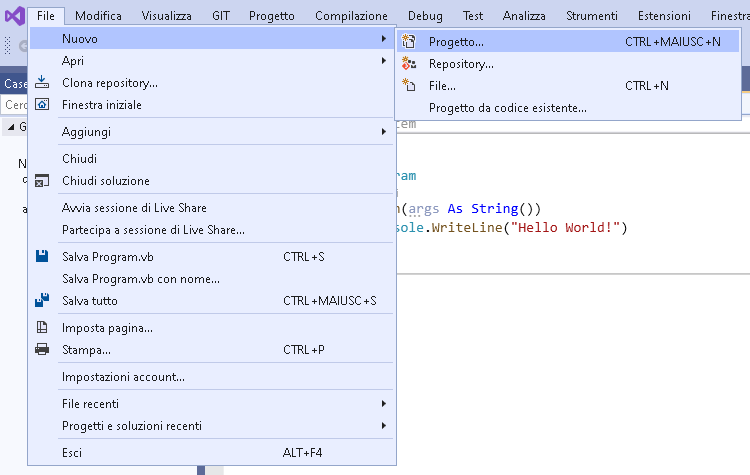750x475 pixels.
Task: Open the Strumenti menu
Action: click(x=592, y=16)
